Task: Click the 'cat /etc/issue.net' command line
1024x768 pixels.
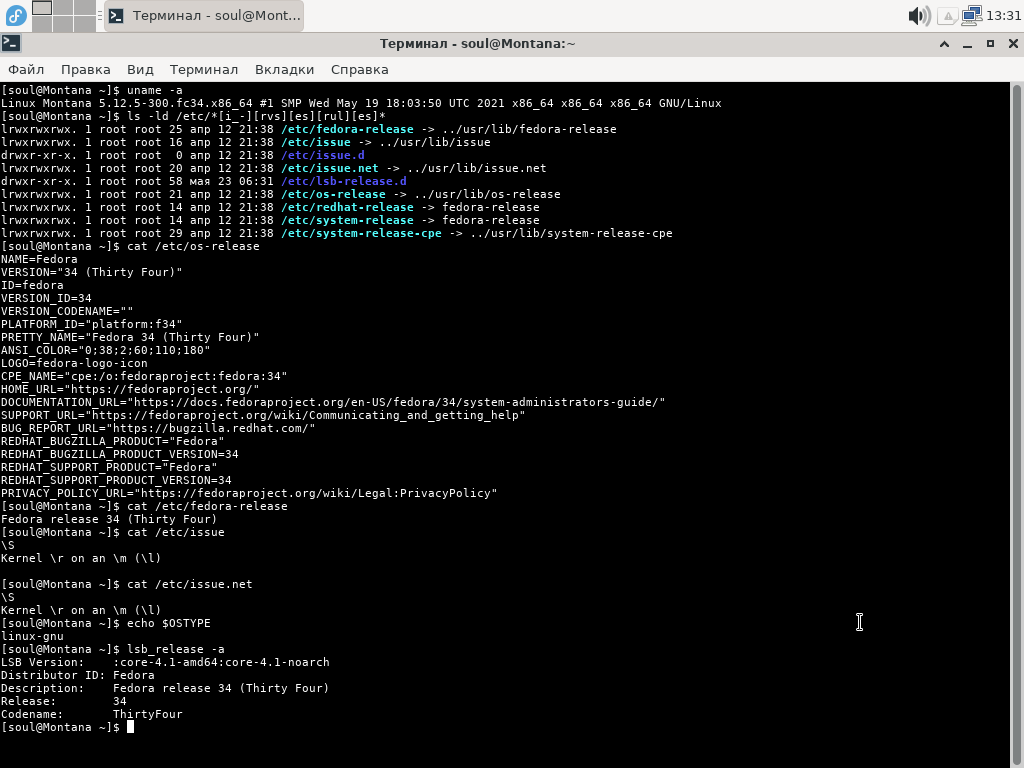Action: (x=127, y=584)
